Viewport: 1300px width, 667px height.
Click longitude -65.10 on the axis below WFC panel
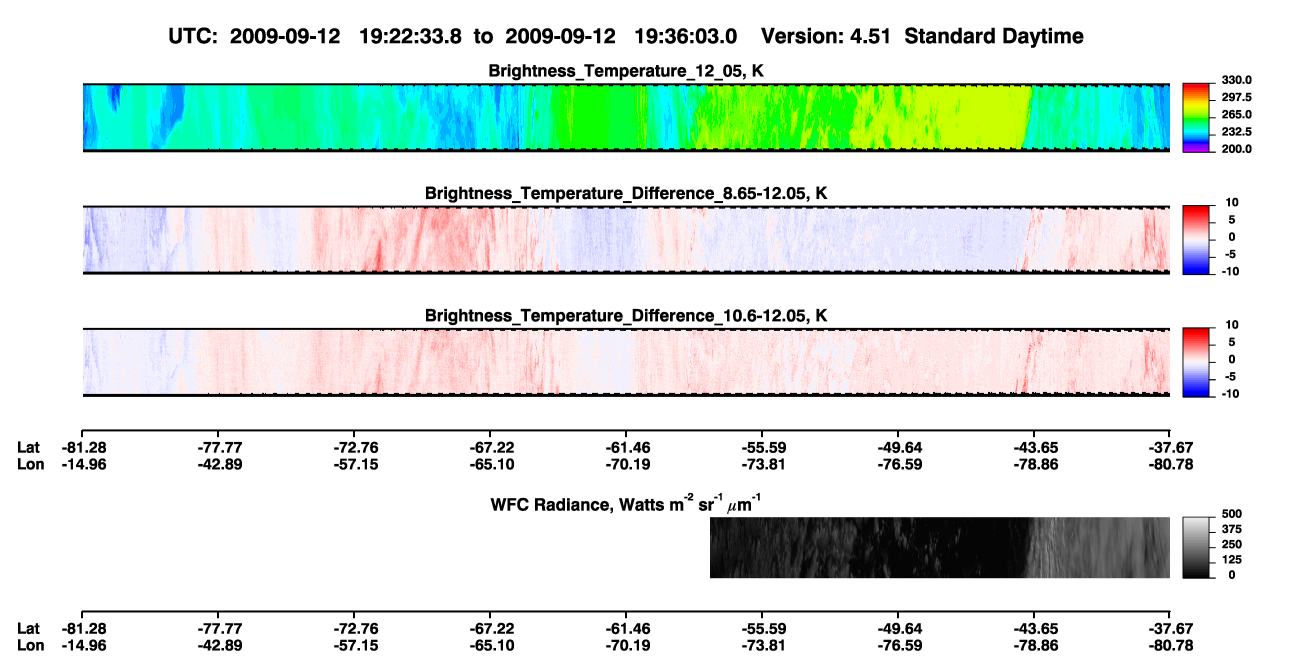(x=490, y=644)
